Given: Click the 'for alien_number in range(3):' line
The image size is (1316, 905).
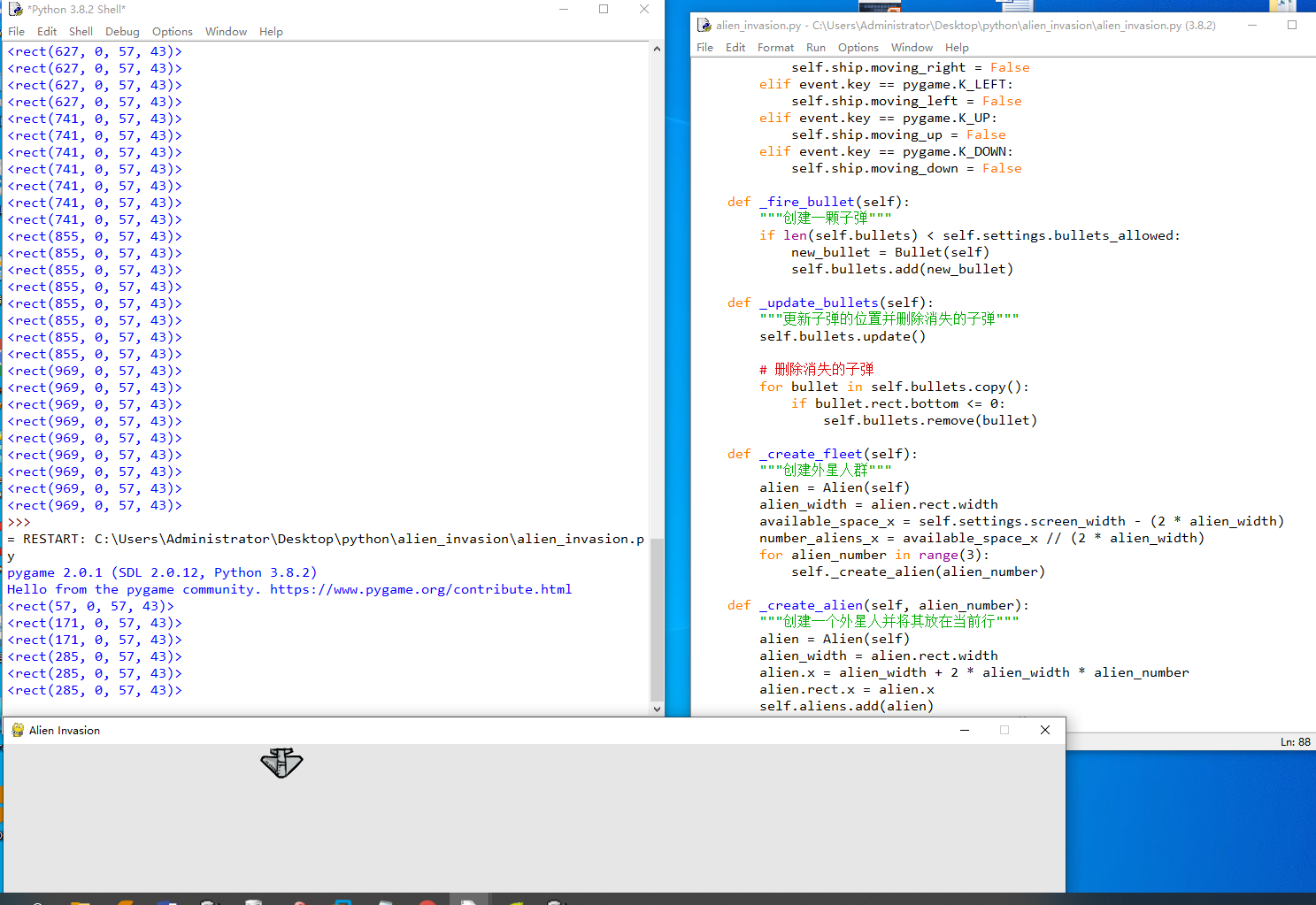Looking at the screenshot, I should pyautogui.click(x=874, y=555).
